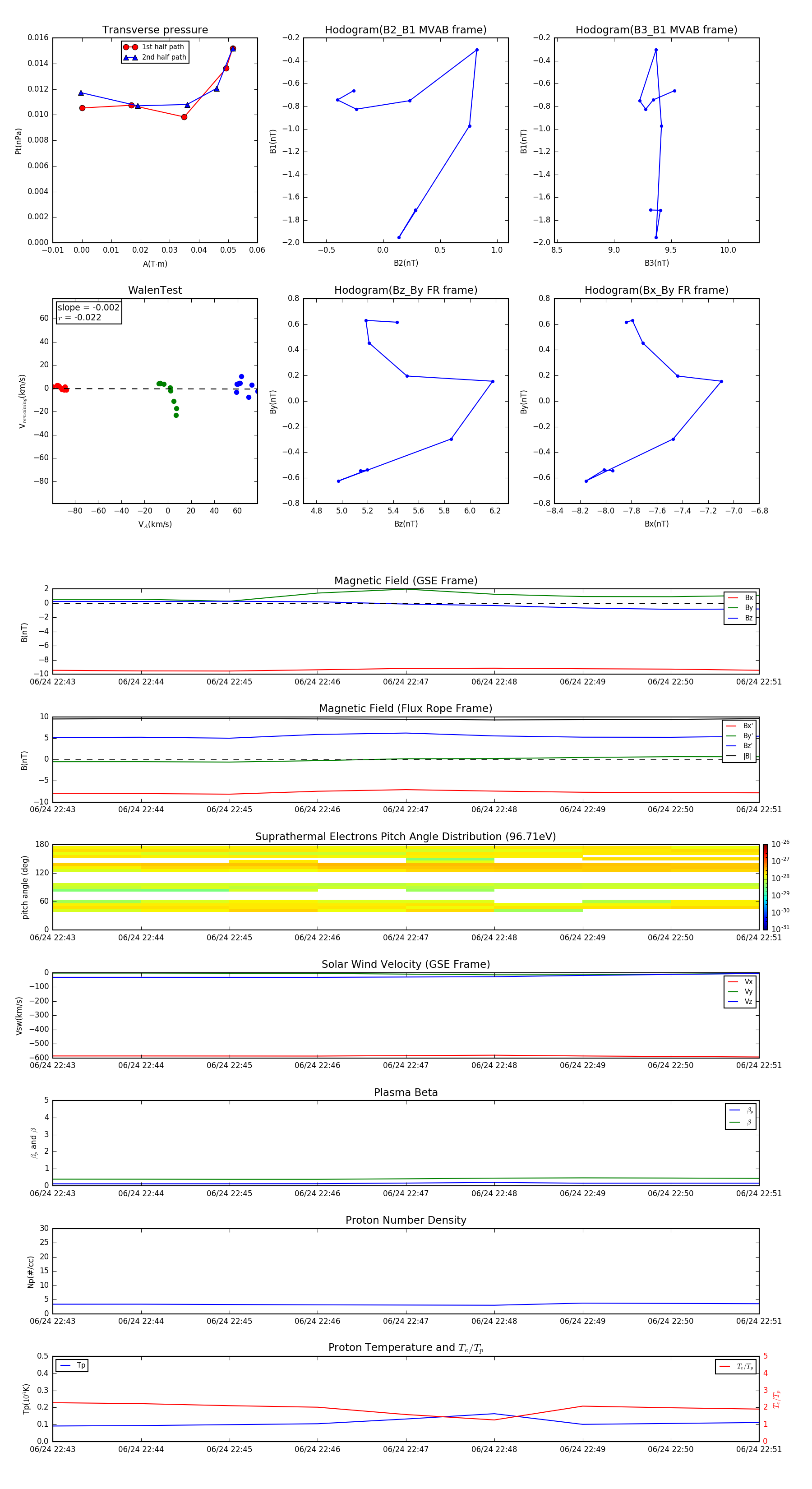
Task: Click the "Bx(nT)" x-axis label
Action: click(656, 524)
